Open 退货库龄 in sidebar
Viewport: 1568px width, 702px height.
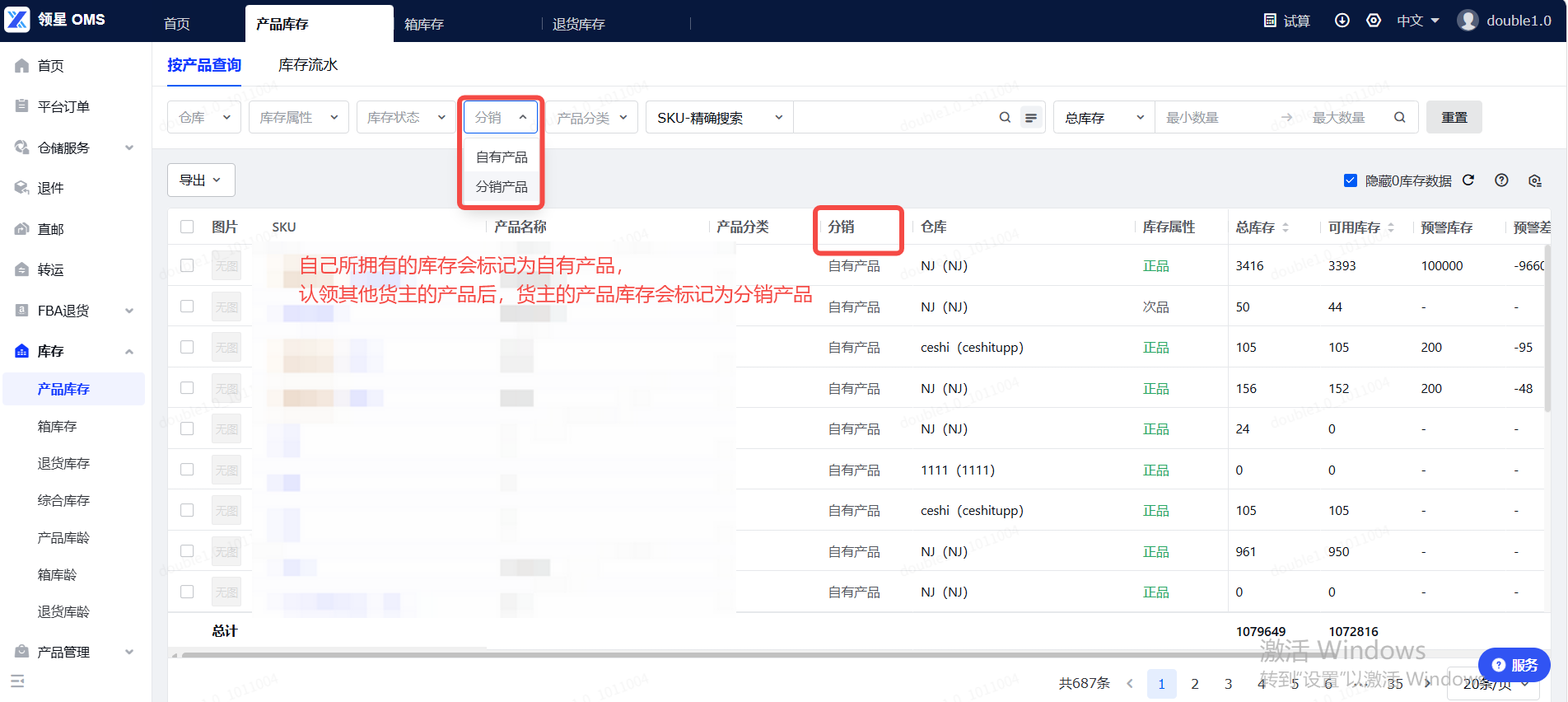(63, 611)
